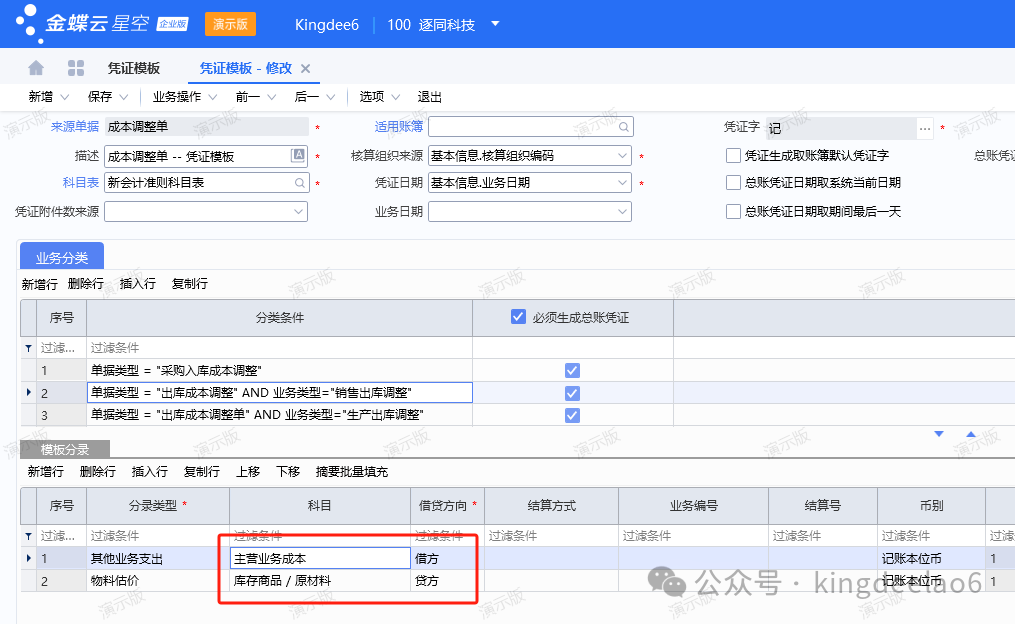
Task: Uncheck 必须生成总账凭证 header checkbox
Action: (x=518, y=317)
